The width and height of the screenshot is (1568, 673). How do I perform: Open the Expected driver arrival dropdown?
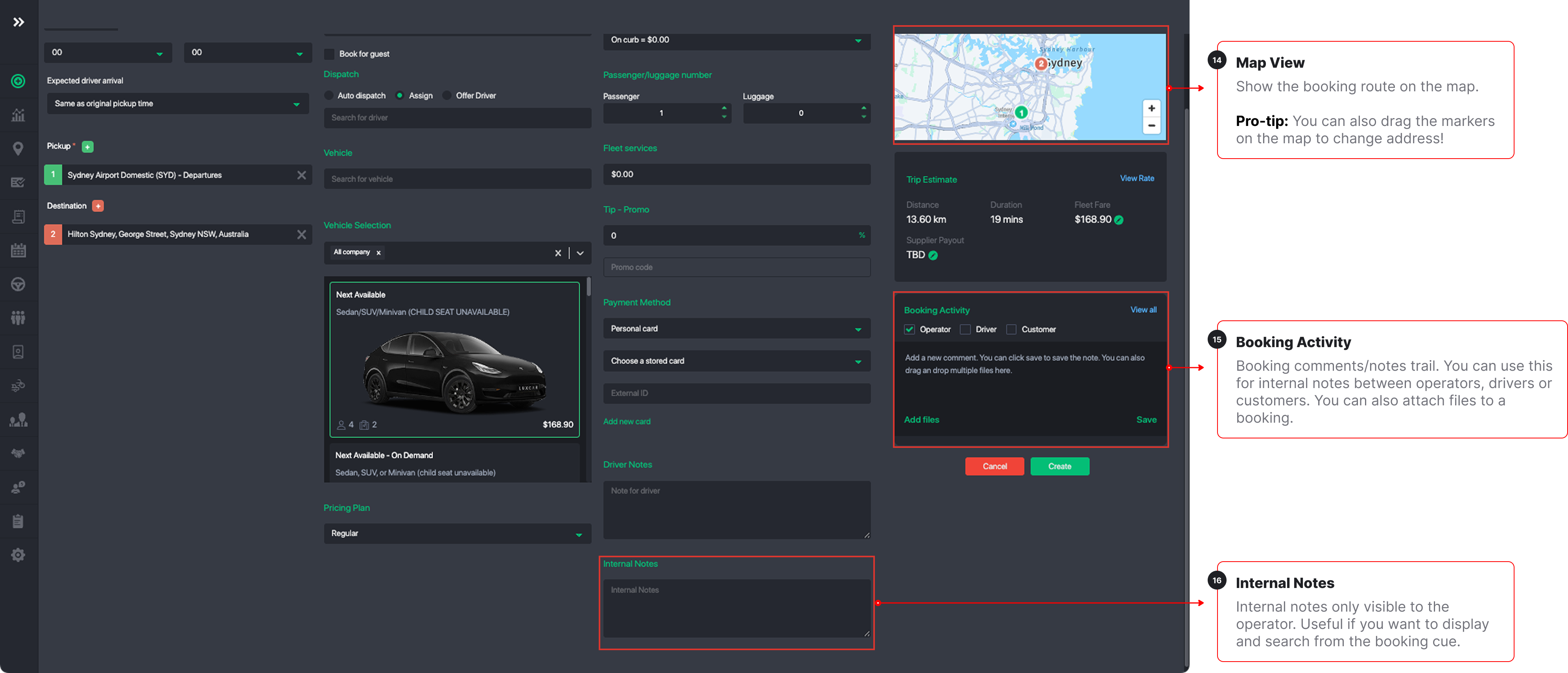point(178,104)
